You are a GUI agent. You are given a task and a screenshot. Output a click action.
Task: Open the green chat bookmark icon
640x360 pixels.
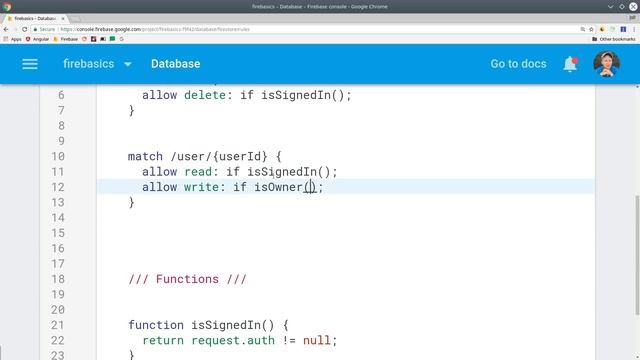coord(112,39)
